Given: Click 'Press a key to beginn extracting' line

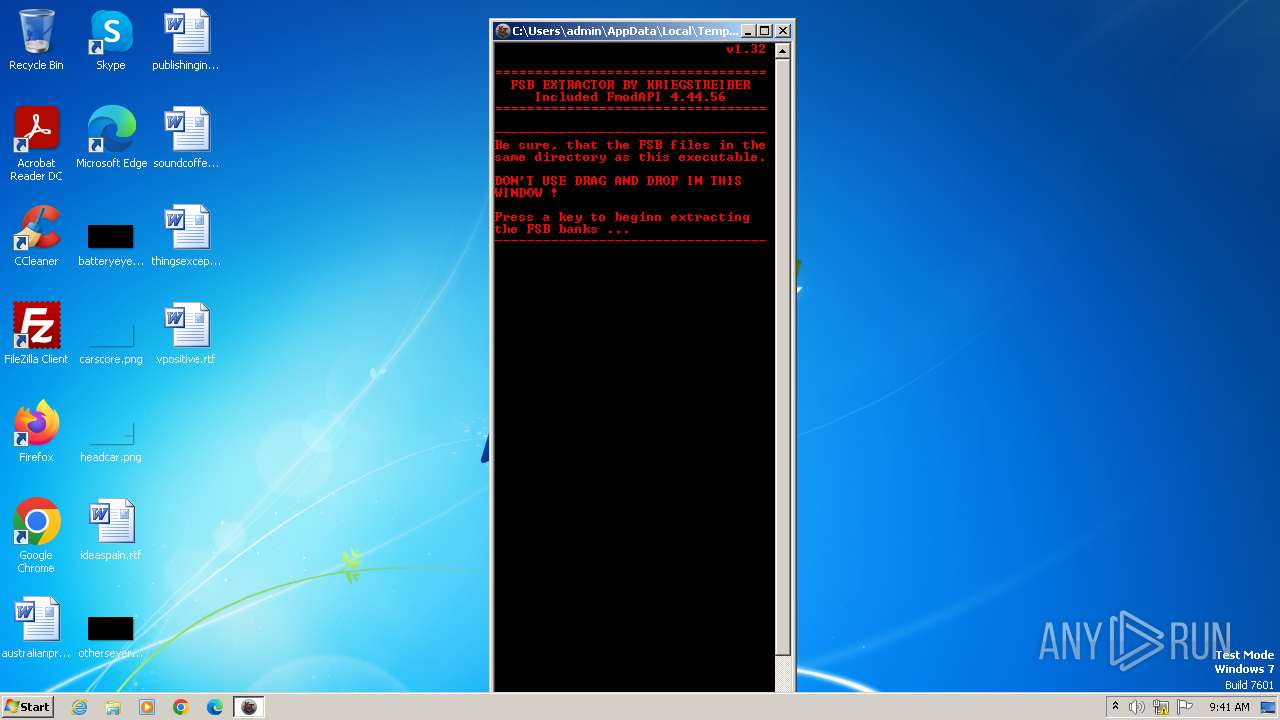Looking at the screenshot, I should point(622,217).
